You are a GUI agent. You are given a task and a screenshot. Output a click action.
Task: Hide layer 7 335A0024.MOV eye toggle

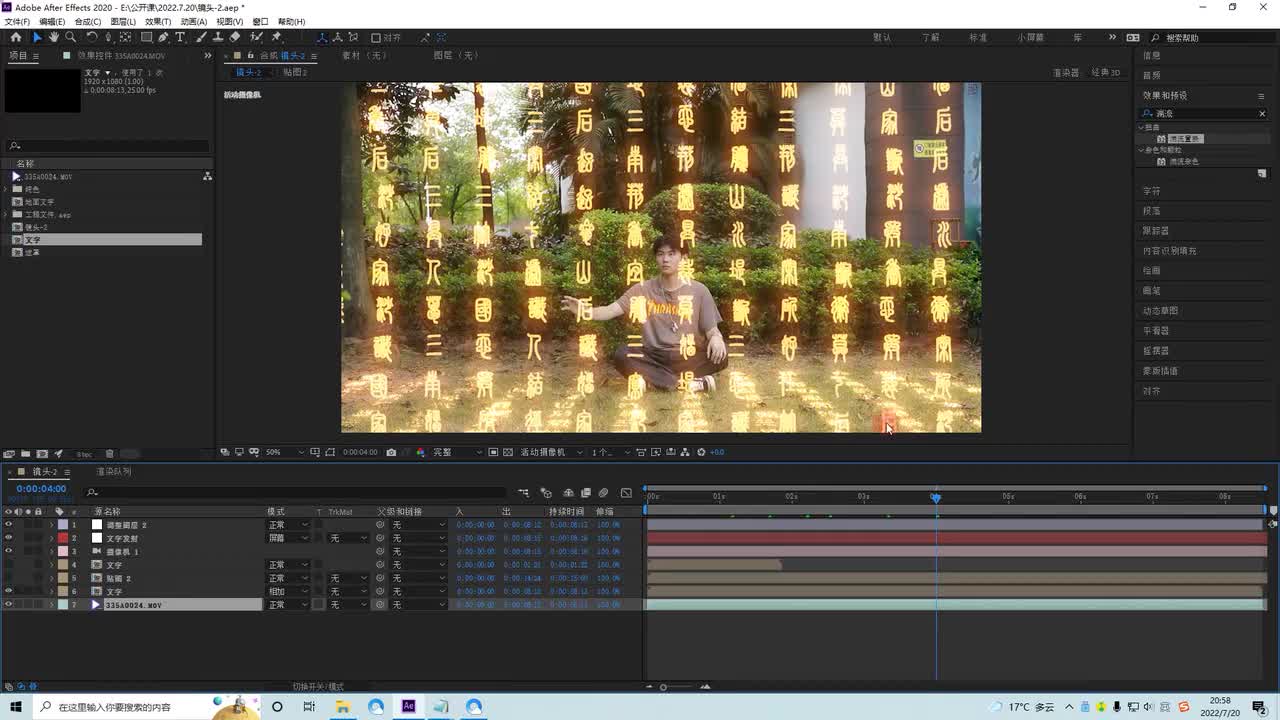click(x=8, y=605)
